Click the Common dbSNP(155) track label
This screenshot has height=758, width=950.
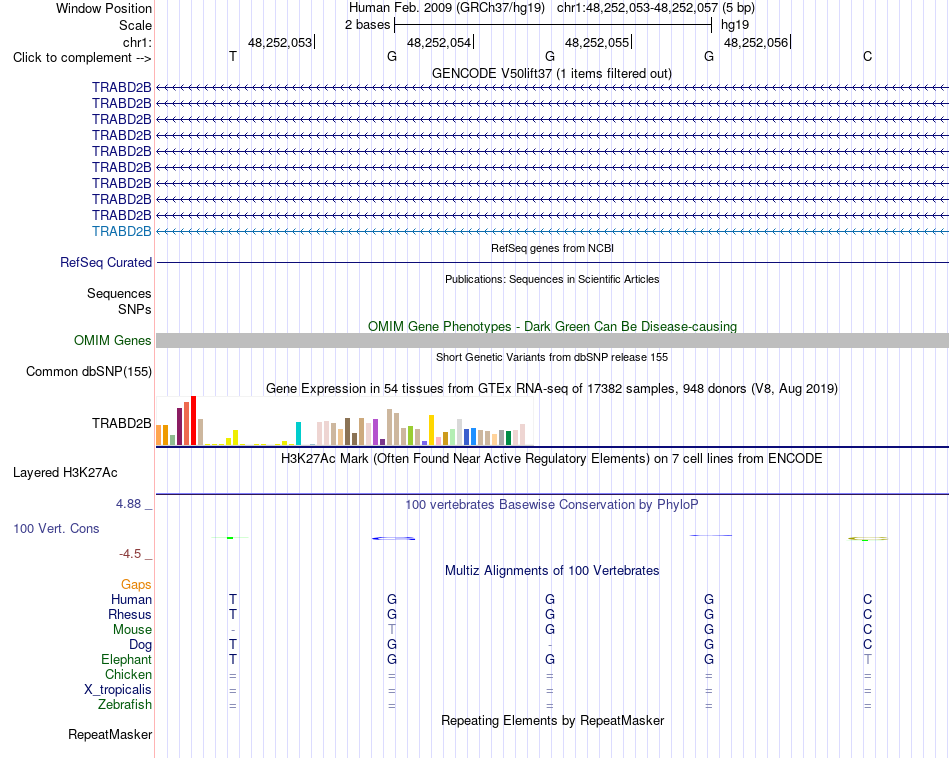click(x=89, y=371)
